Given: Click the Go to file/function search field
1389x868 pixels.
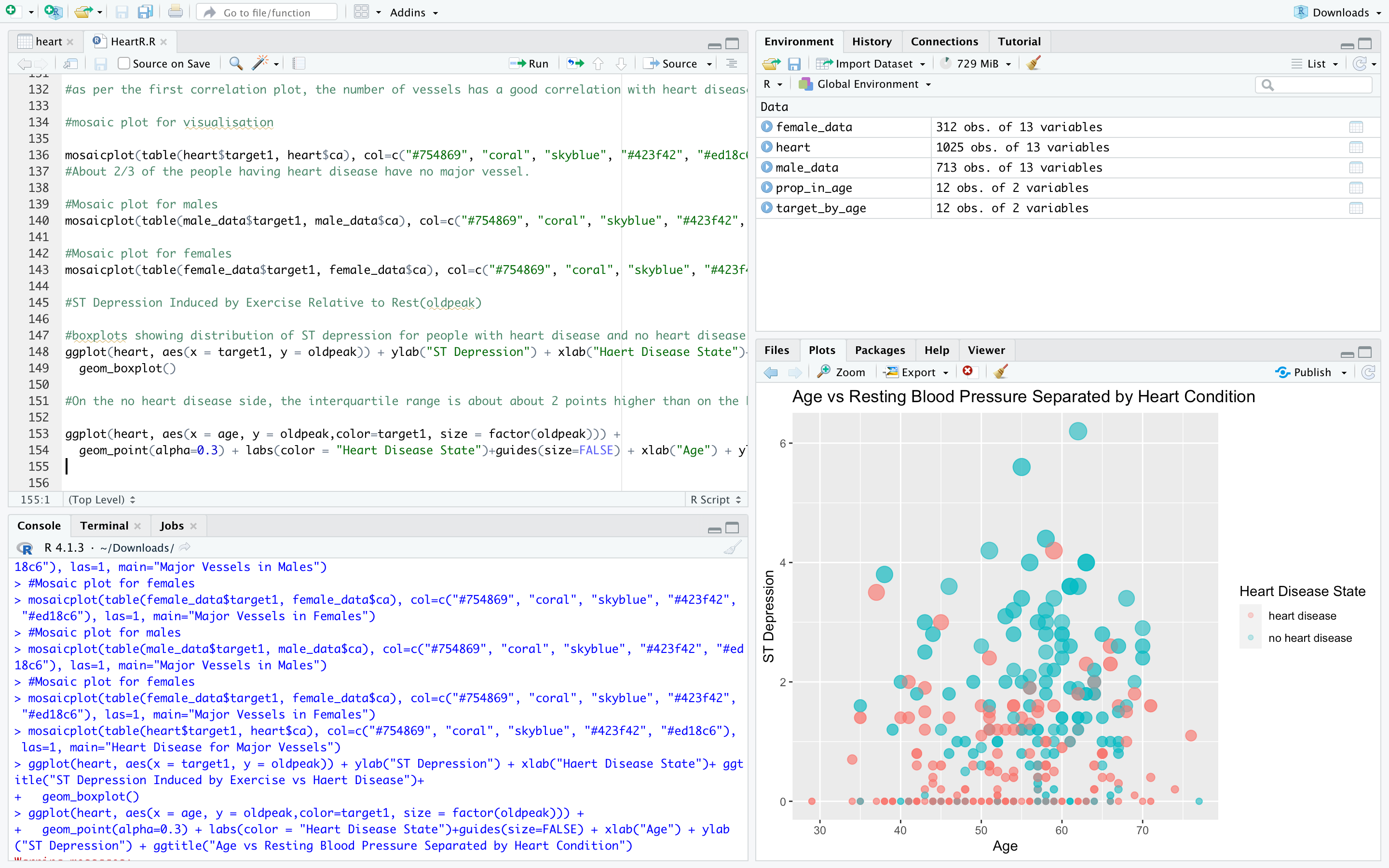Looking at the screenshot, I should tap(268, 12).
